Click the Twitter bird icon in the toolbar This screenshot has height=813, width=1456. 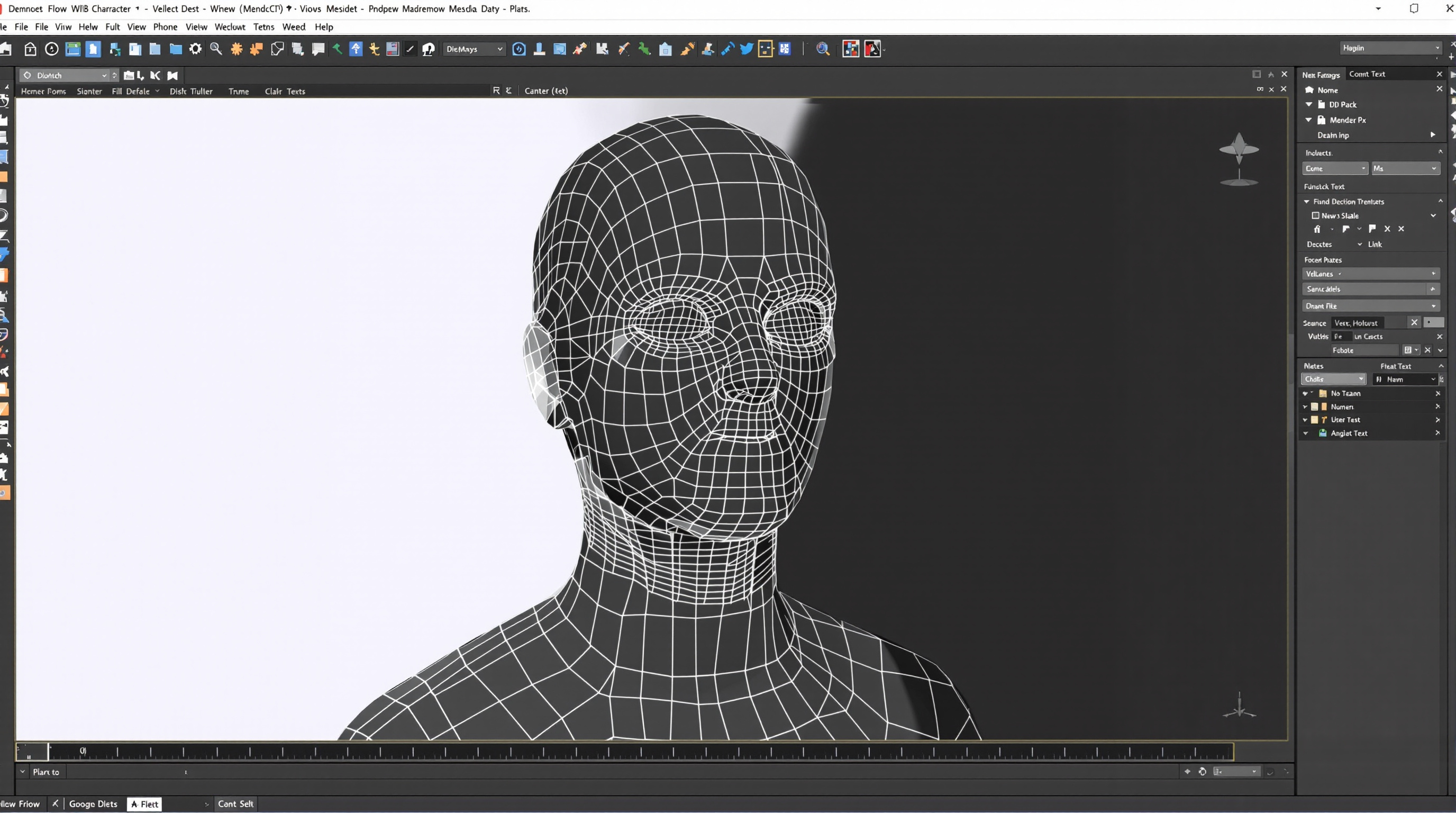pos(747,49)
